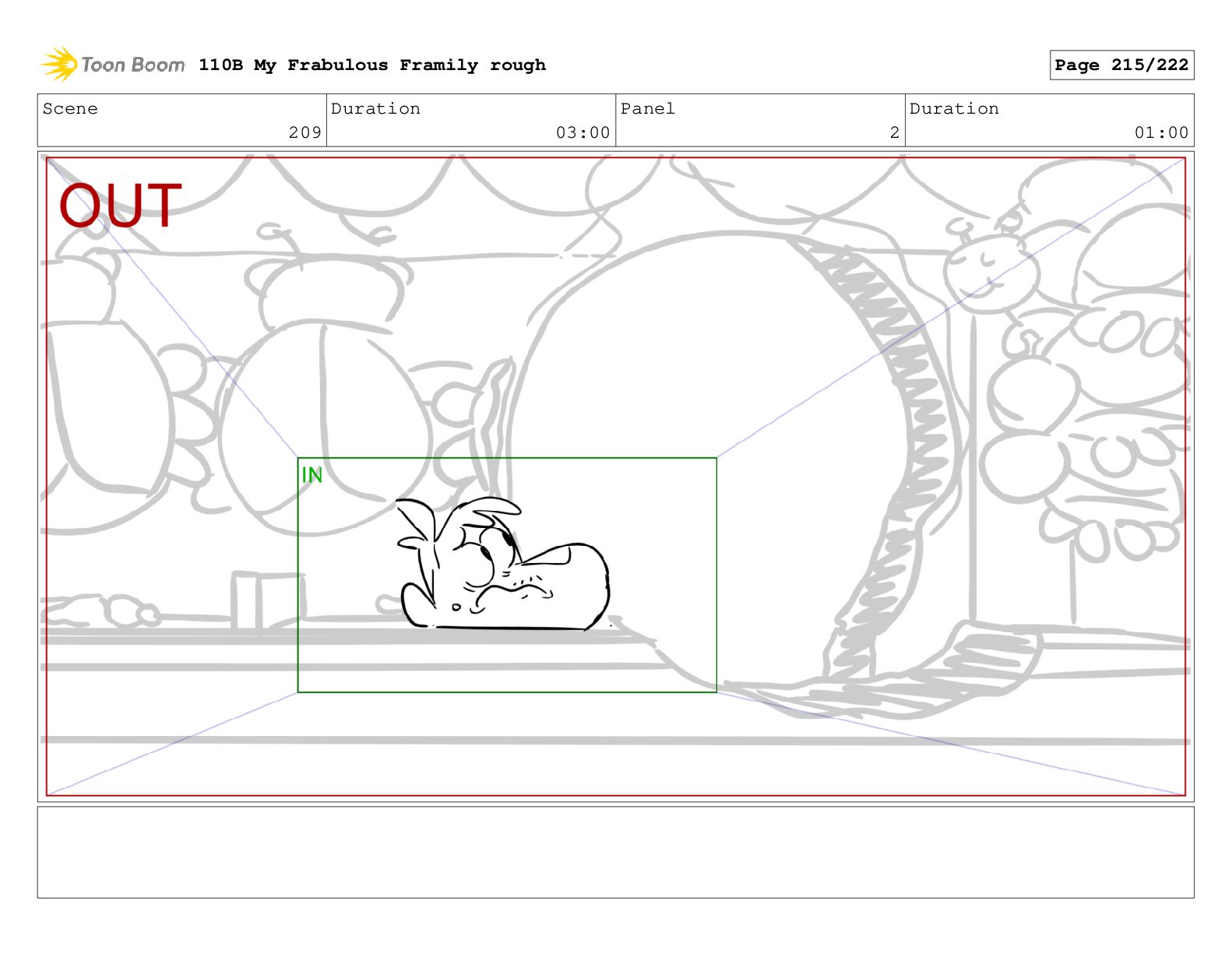
Task: Click the 'Scene' header label
Action: (70, 109)
